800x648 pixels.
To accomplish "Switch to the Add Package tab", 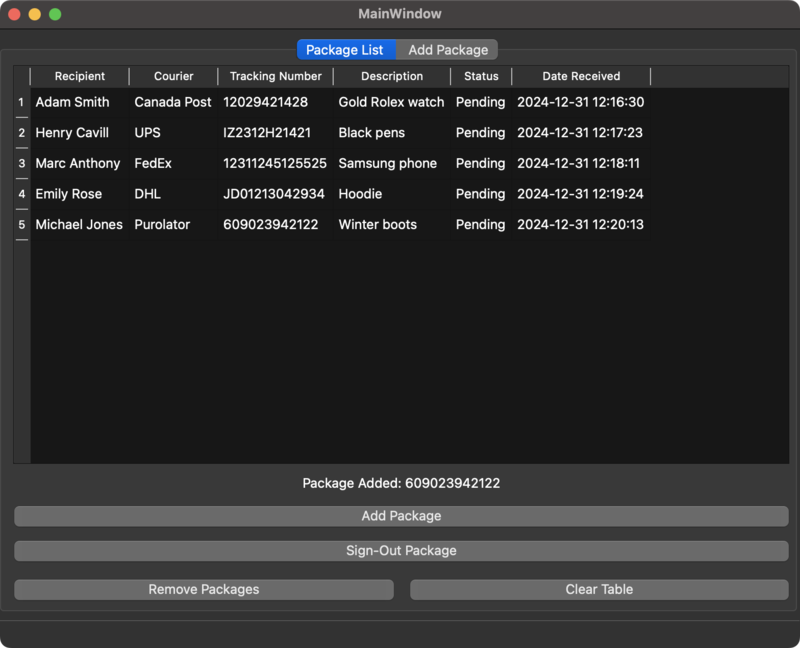I will (448, 50).
